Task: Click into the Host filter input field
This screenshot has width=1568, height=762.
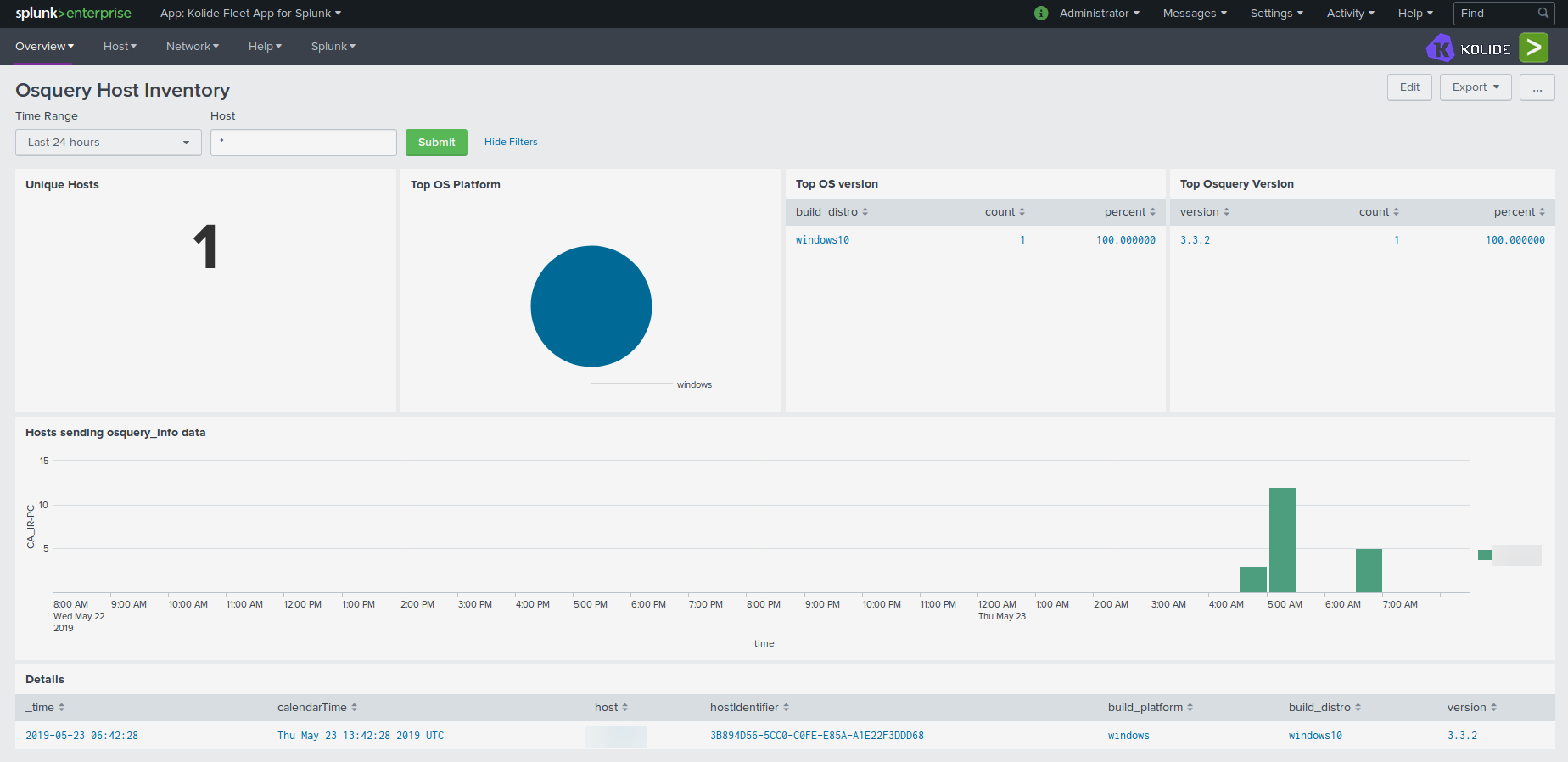Action: point(304,143)
